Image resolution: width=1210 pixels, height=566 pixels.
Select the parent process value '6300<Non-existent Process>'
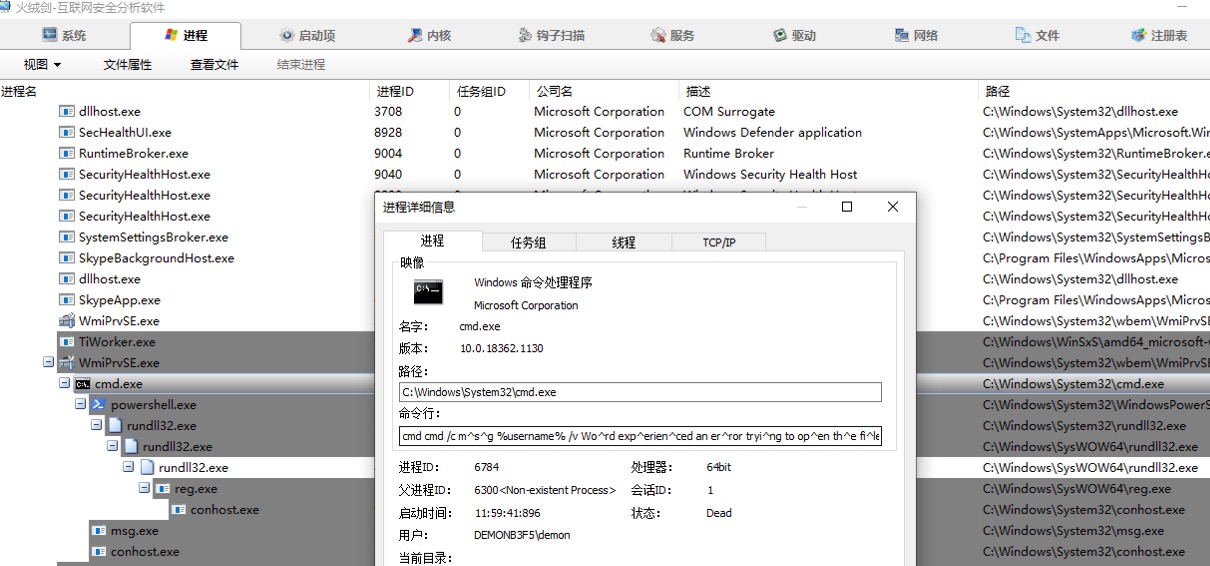tap(545, 490)
